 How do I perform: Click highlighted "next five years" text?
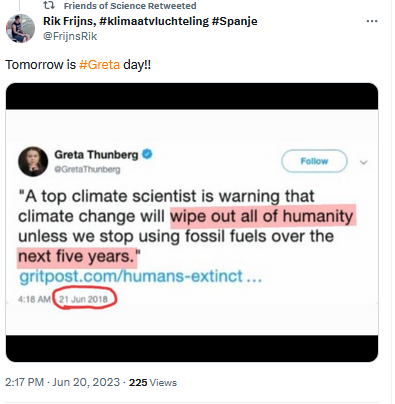(x=77, y=257)
